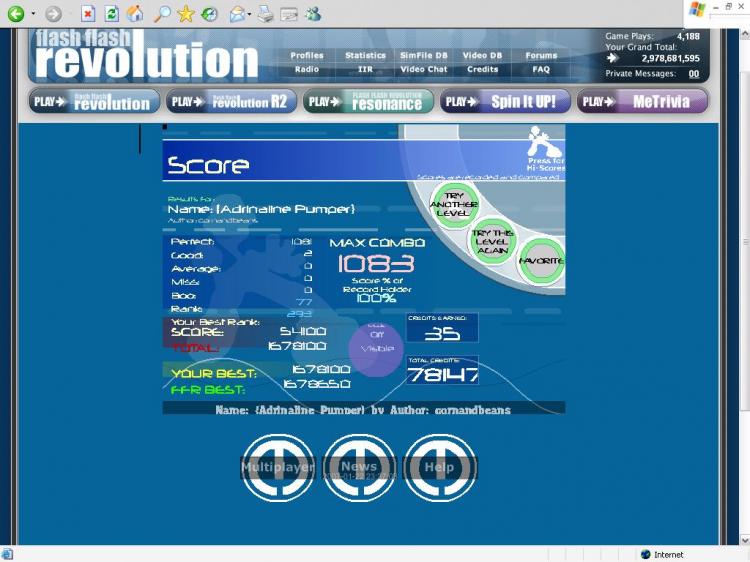This screenshot has height=562, width=750.
Task: Open the FAQ menu item
Action: tap(541, 69)
